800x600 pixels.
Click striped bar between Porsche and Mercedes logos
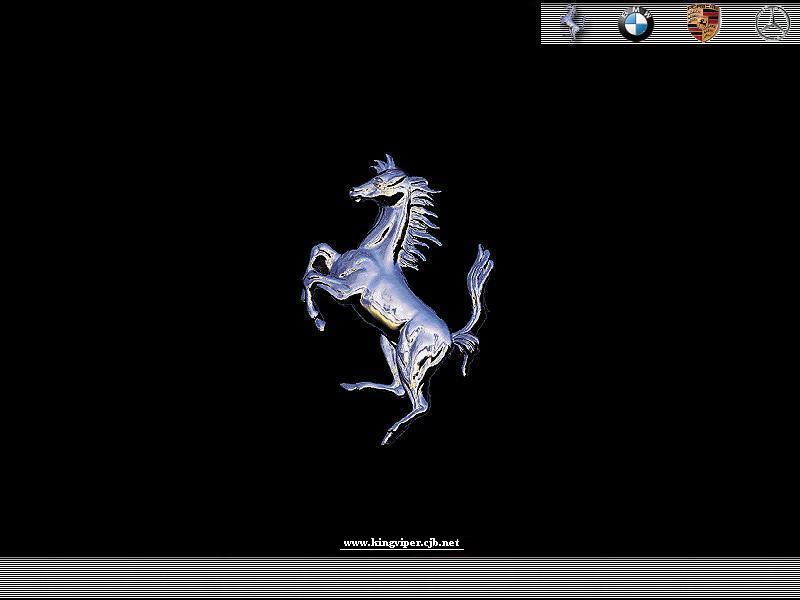[738, 23]
